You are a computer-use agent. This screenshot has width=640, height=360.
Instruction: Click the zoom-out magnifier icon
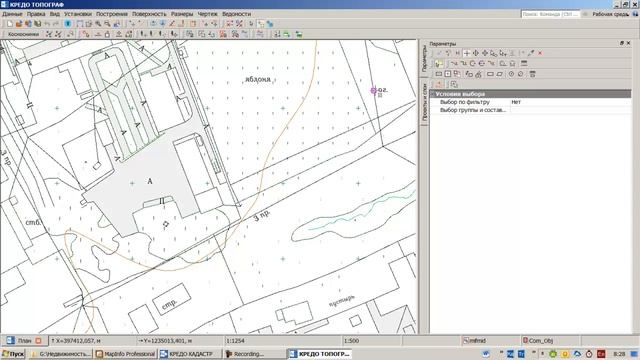107,24
